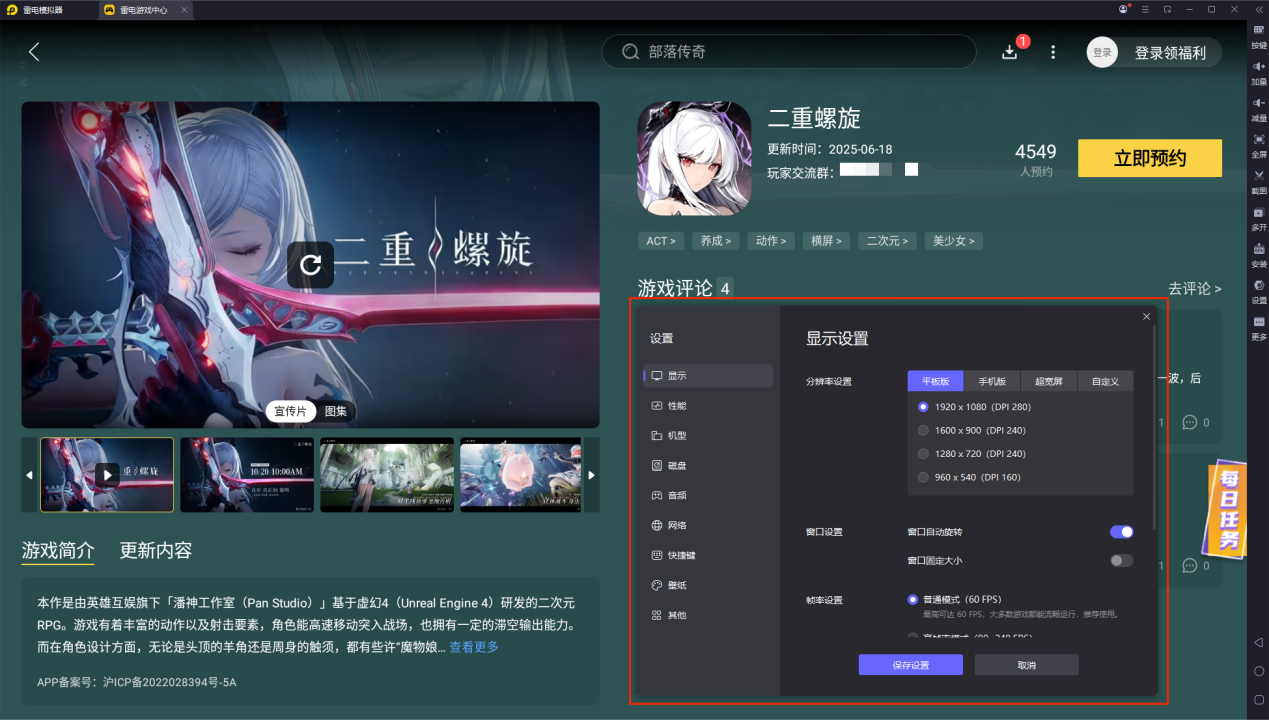Open the user account icon in title bar
The height and width of the screenshot is (720, 1269).
[x=1124, y=9]
